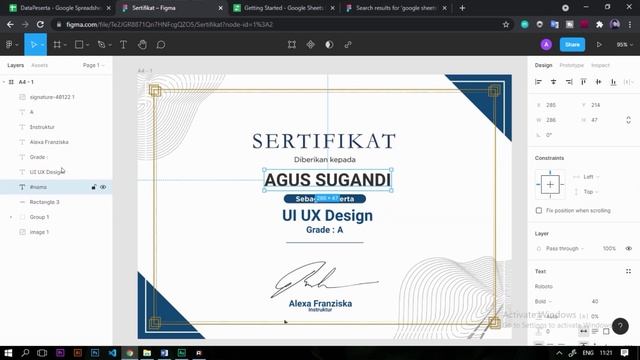Select the Auto width text resize option

(584, 331)
